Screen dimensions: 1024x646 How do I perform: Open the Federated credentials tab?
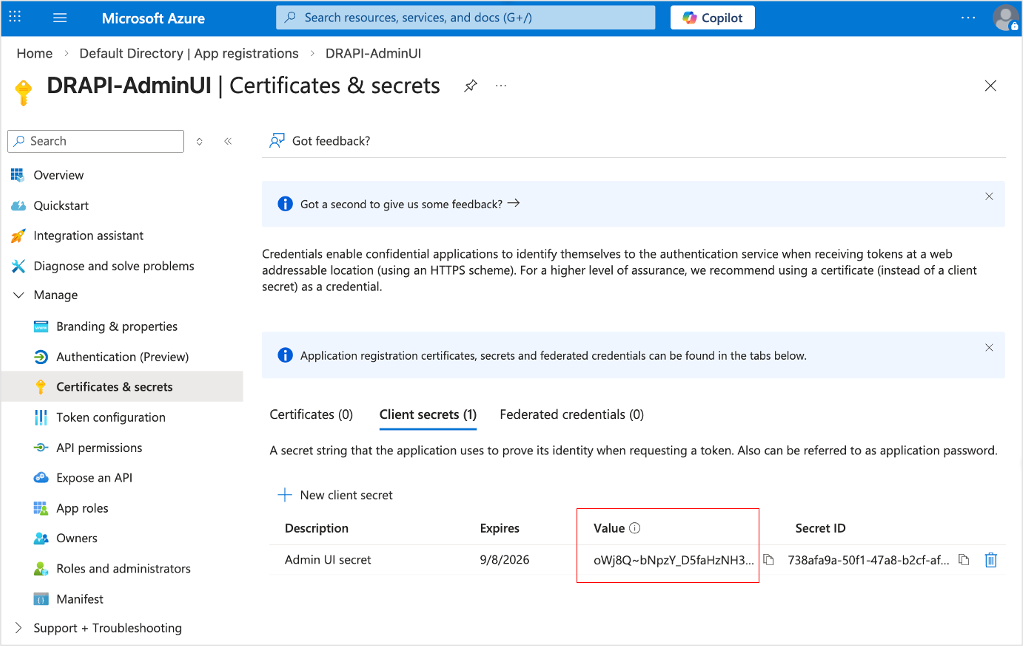tap(571, 414)
